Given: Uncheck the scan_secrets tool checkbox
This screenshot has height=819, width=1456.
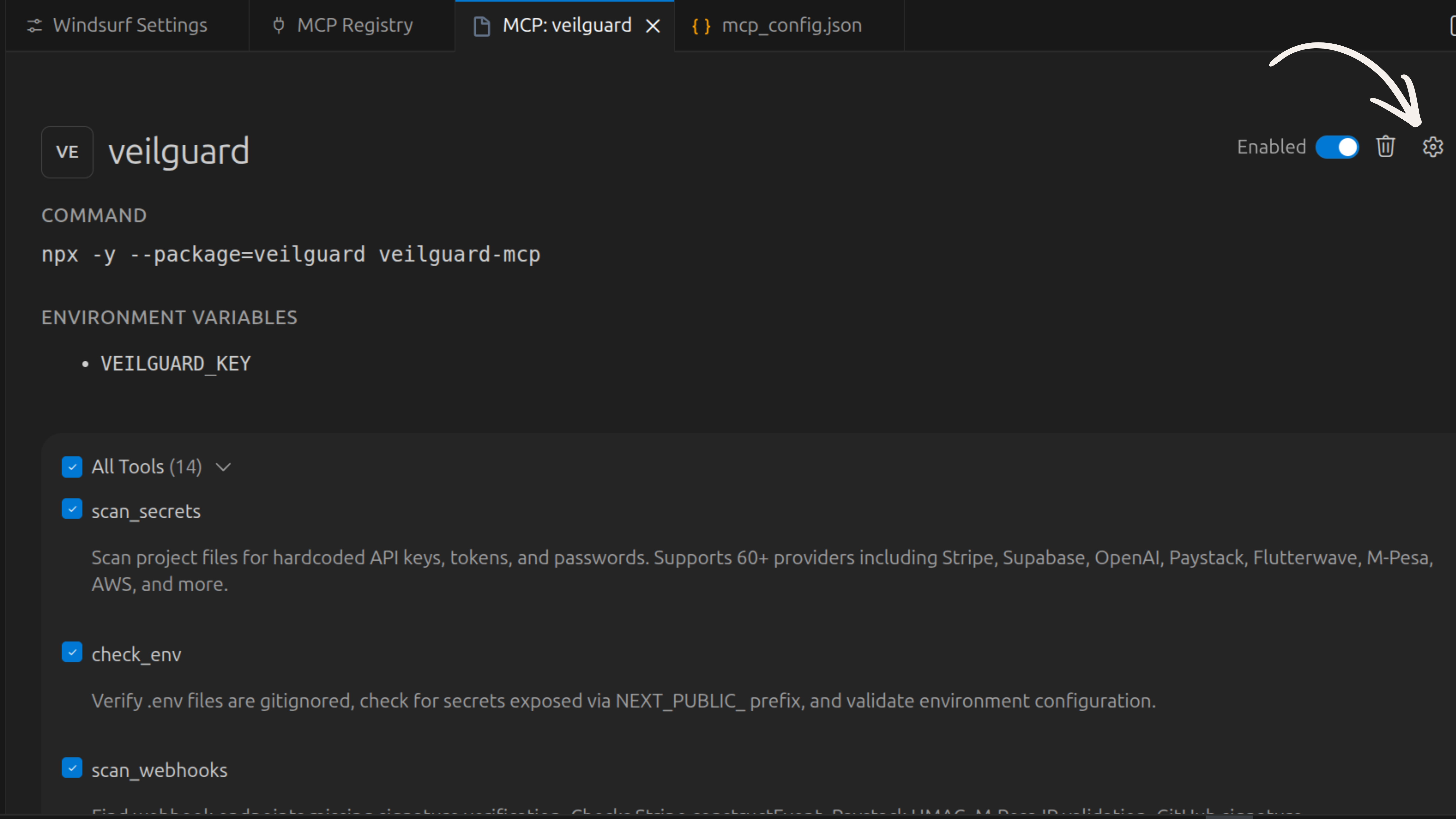Looking at the screenshot, I should (x=72, y=509).
